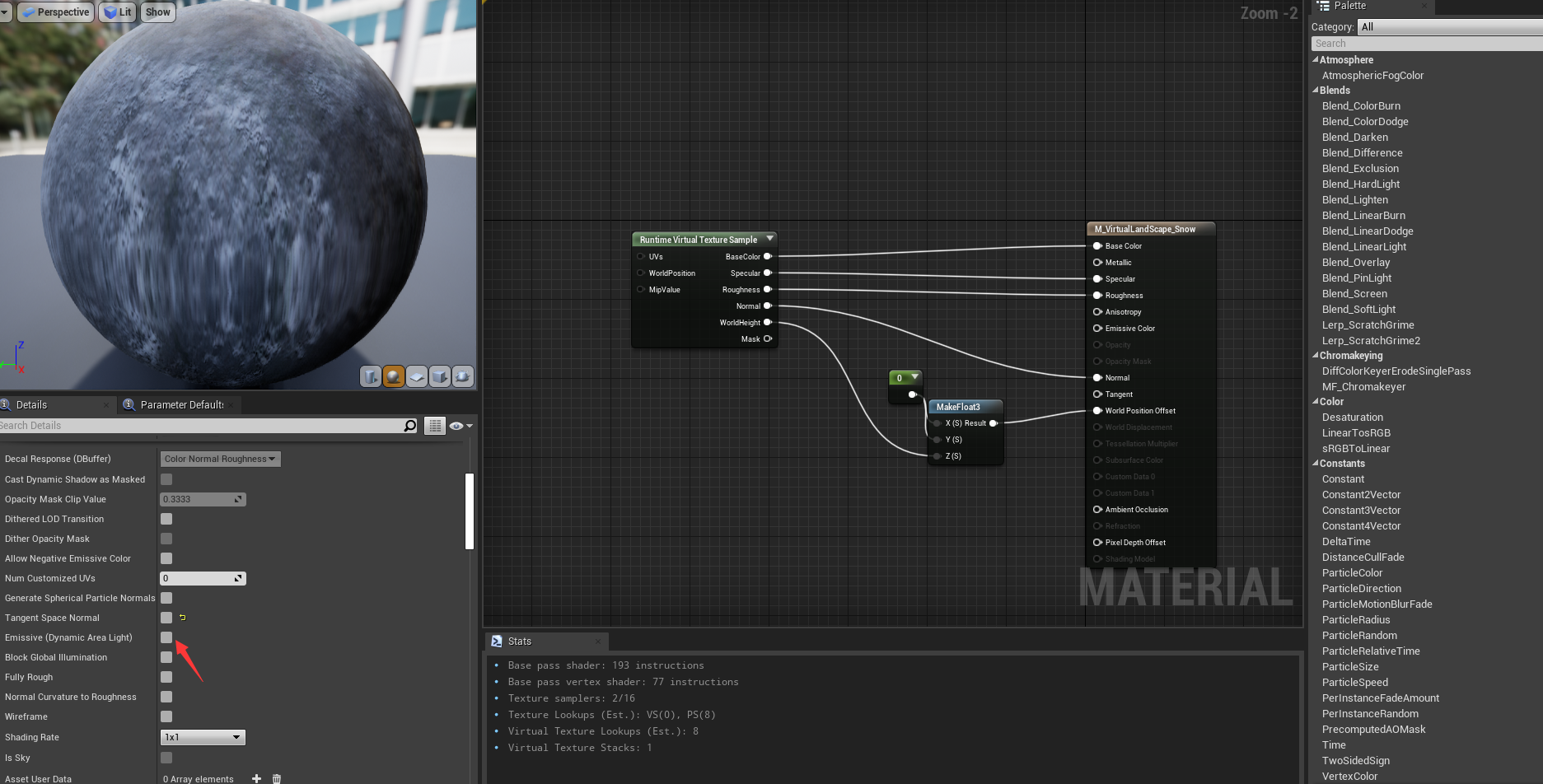
Task: Switch preview mesh to cylinder
Action: pos(371,376)
